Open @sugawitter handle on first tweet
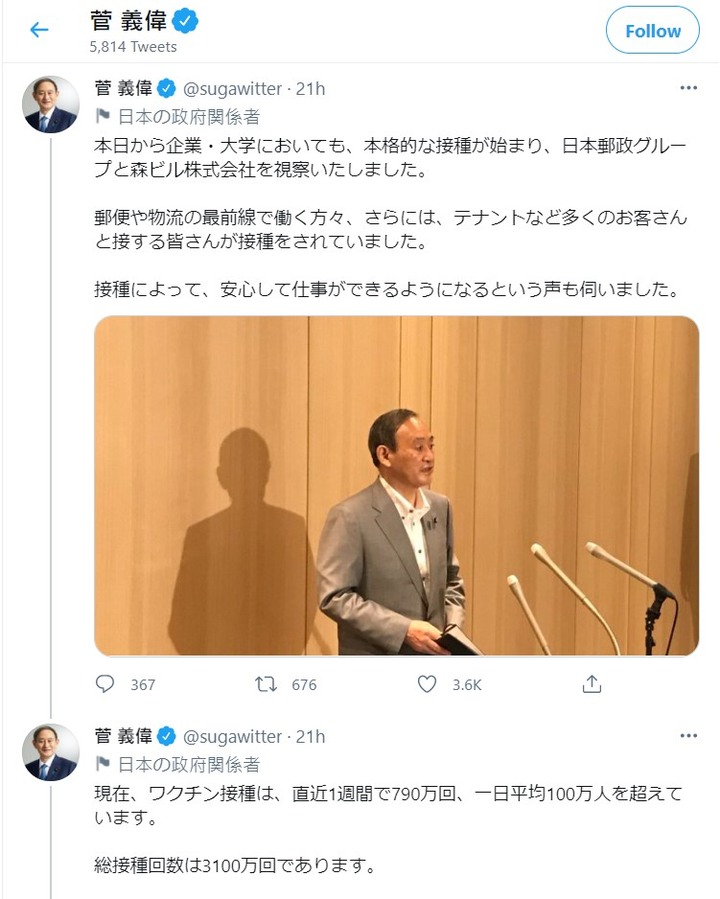This screenshot has width=720, height=899. coord(233,89)
